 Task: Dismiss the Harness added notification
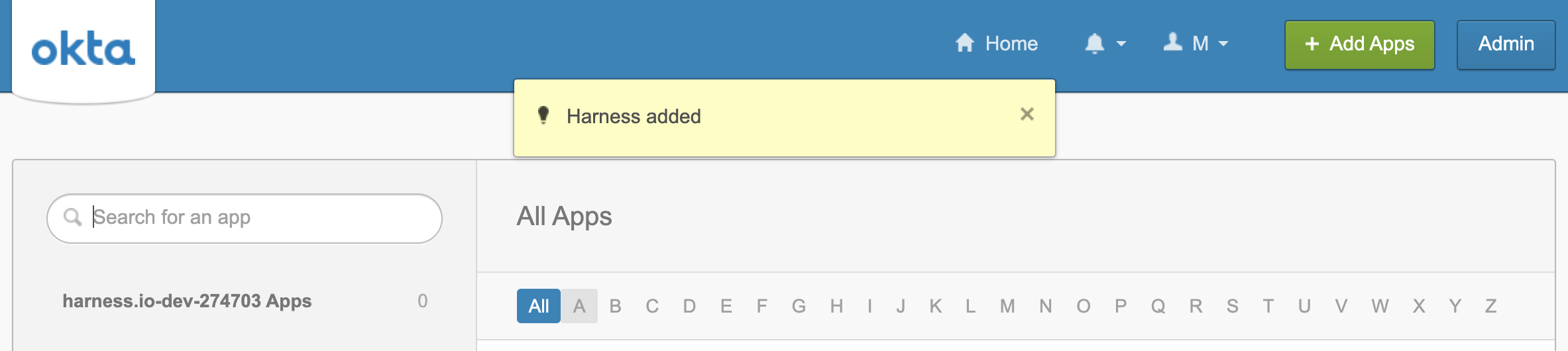tap(1027, 114)
